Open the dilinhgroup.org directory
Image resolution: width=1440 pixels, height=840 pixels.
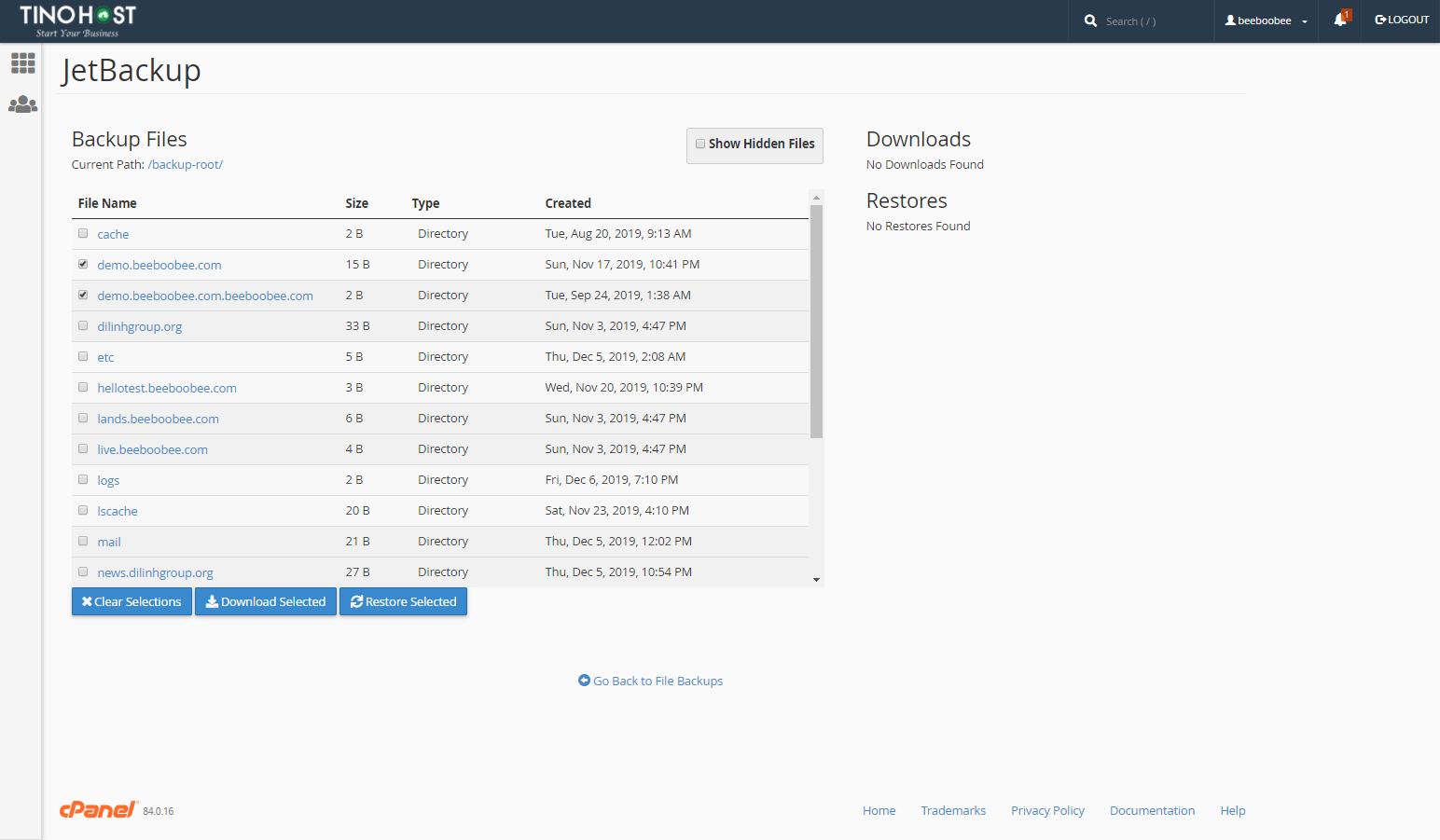pos(140,326)
